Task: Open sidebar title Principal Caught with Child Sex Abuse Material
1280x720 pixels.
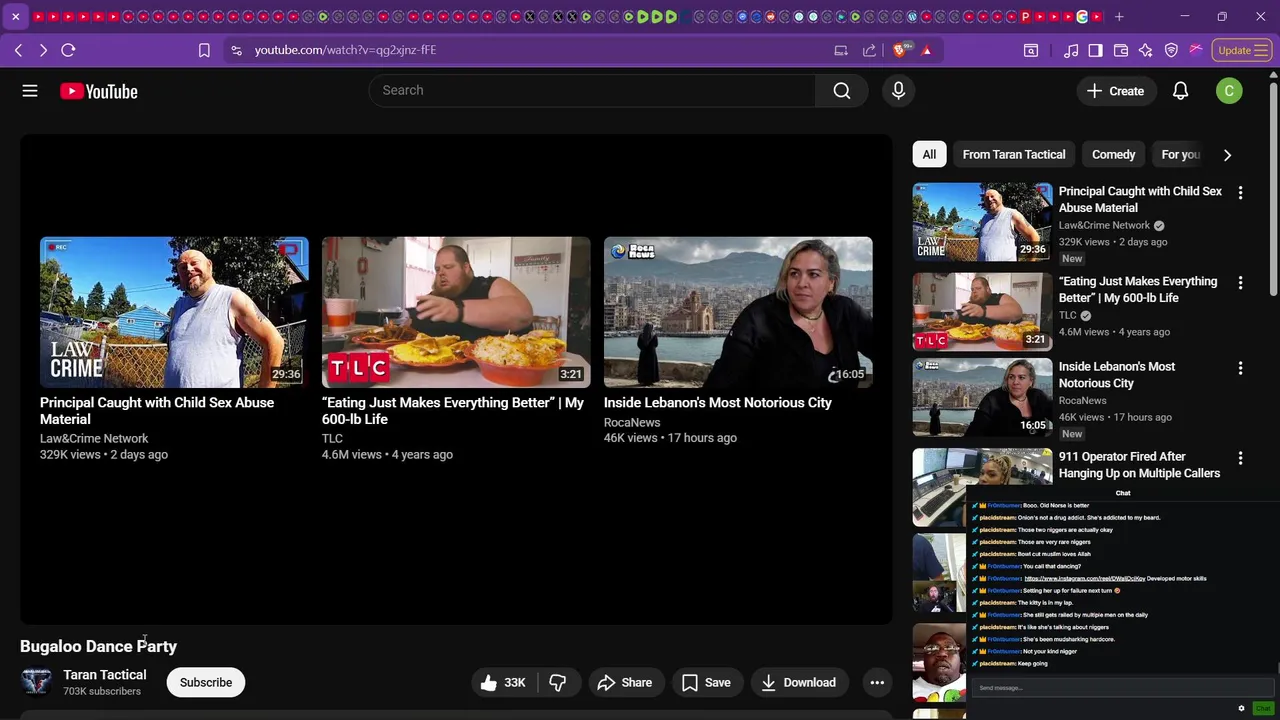Action: coord(1140,199)
